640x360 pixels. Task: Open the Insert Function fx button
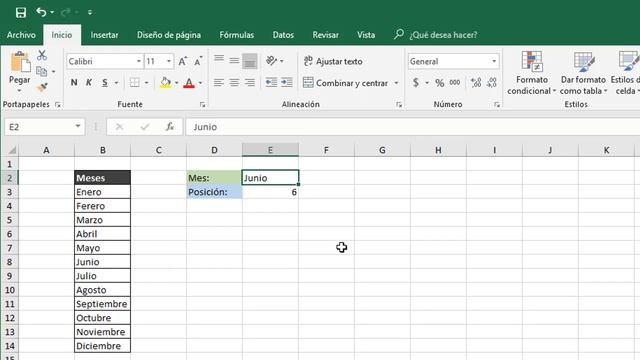170,127
